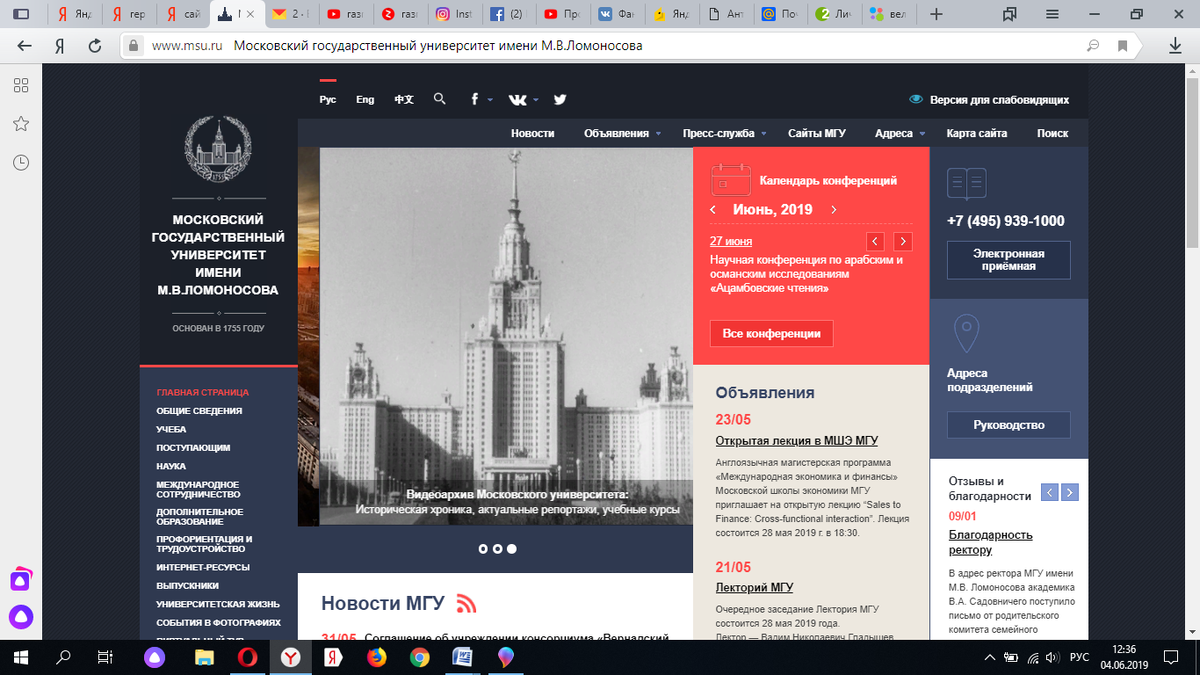
Task: Expand the Пресс-служба menu dropdown
Action: pos(763,134)
